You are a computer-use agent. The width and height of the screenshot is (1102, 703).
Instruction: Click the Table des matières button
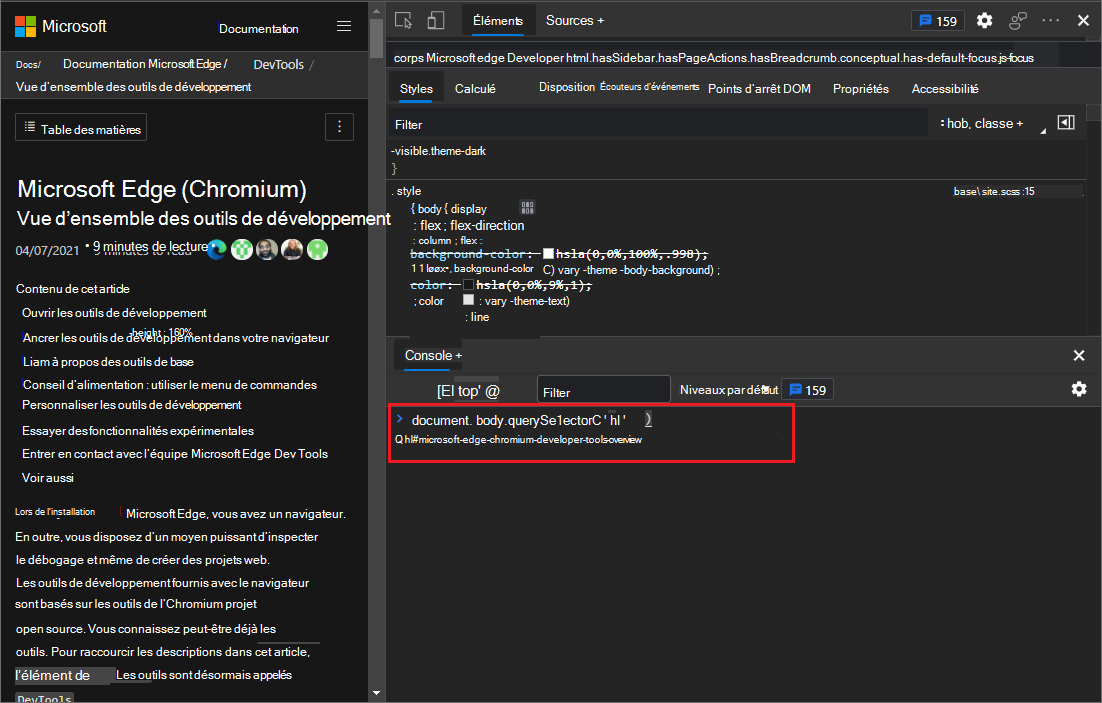(82, 127)
